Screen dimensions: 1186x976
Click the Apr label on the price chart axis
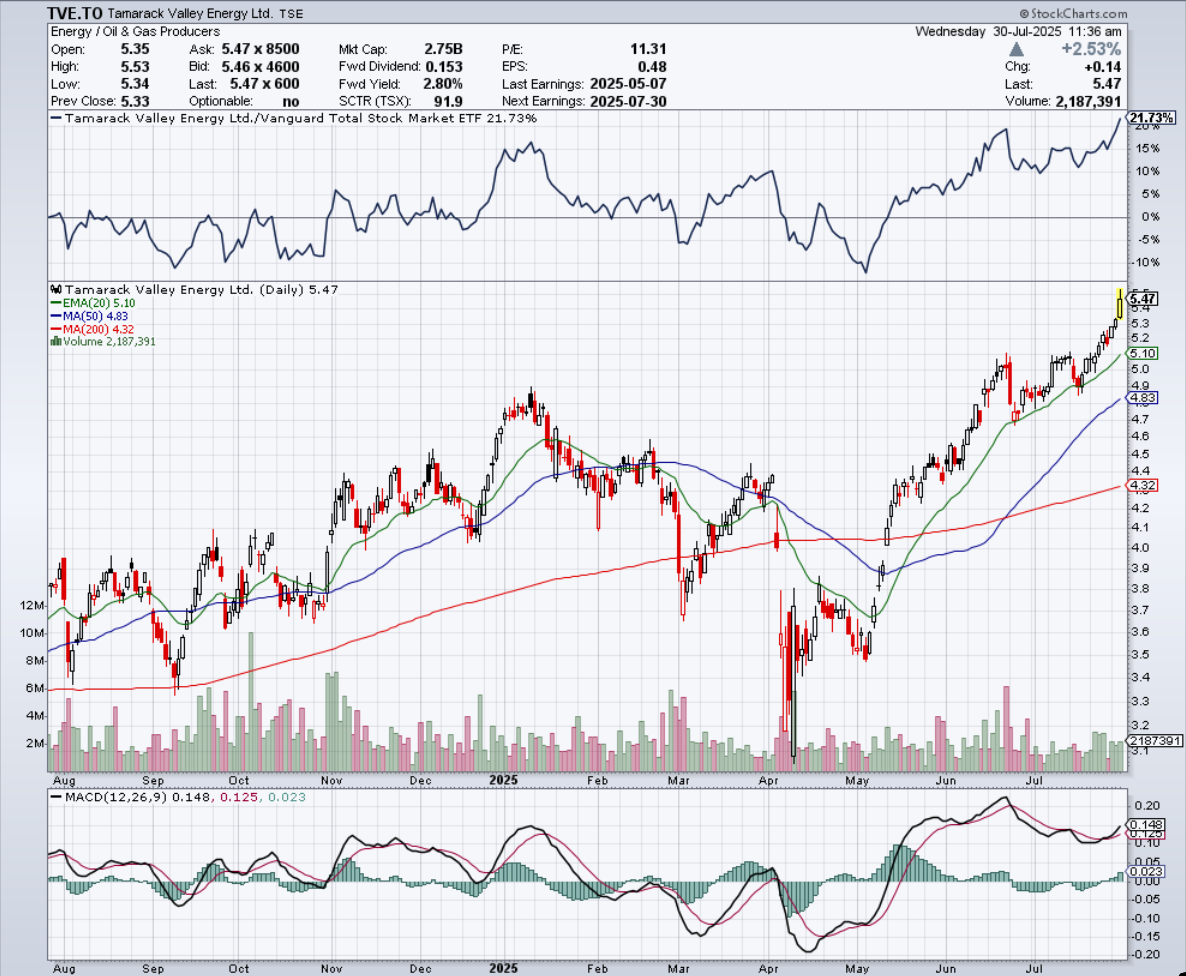768,780
